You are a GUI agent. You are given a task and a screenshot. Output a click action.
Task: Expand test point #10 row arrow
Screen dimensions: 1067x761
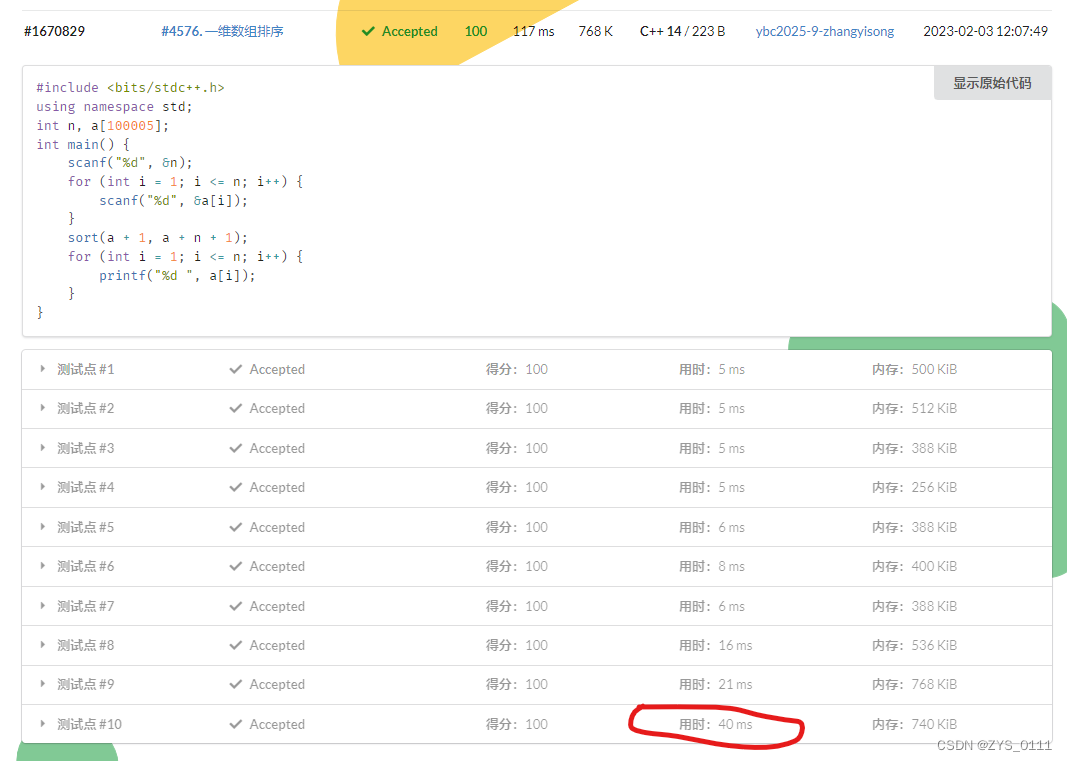point(42,724)
